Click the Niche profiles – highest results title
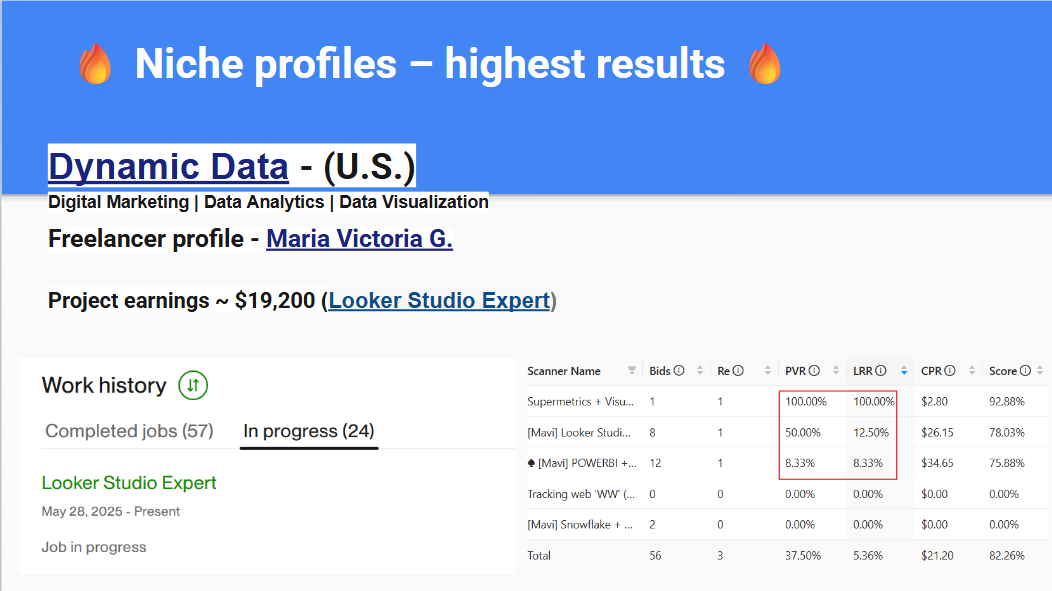1052x591 pixels. point(430,64)
